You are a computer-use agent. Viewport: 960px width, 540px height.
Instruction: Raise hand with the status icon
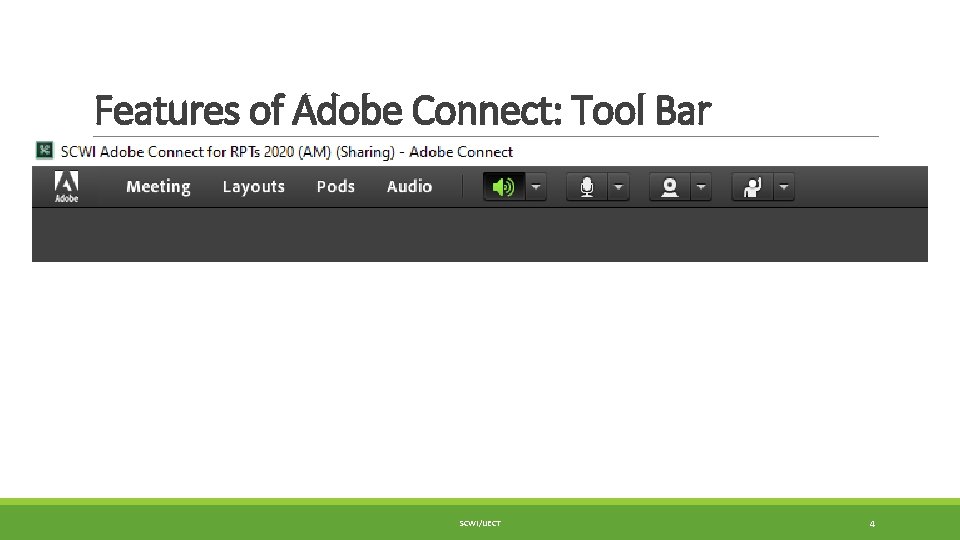point(752,187)
